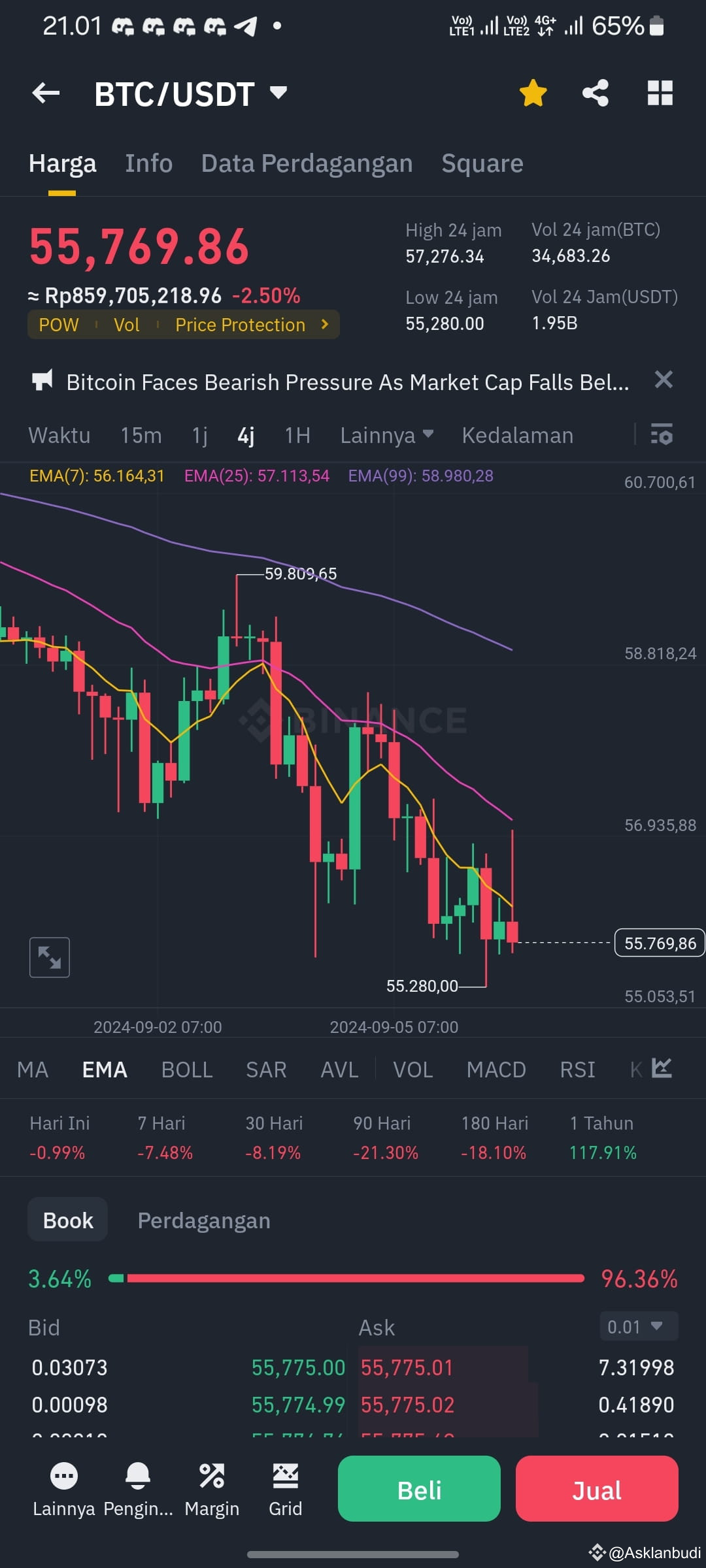Viewport: 706px width, 1568px height.
Task: Toggle the favorite star icon
Action: pos(533,93)
